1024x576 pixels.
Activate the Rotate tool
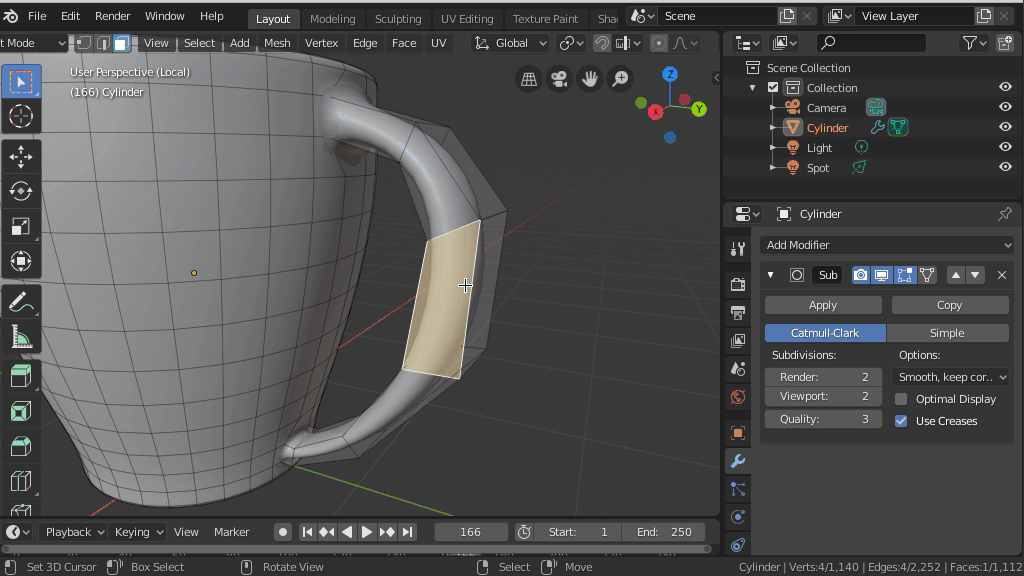click(20, 191)
